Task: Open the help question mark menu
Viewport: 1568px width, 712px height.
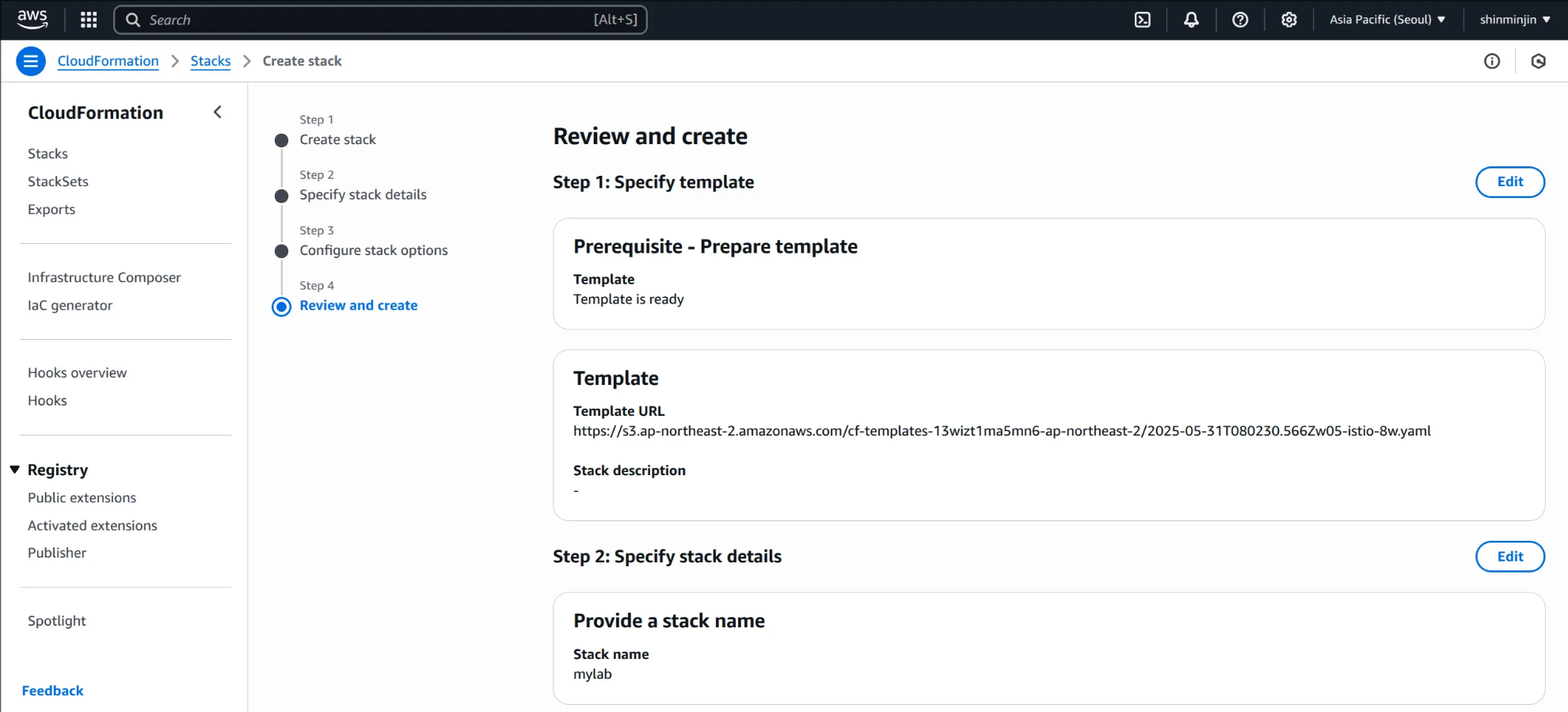Action: (x=1240, y=20)
